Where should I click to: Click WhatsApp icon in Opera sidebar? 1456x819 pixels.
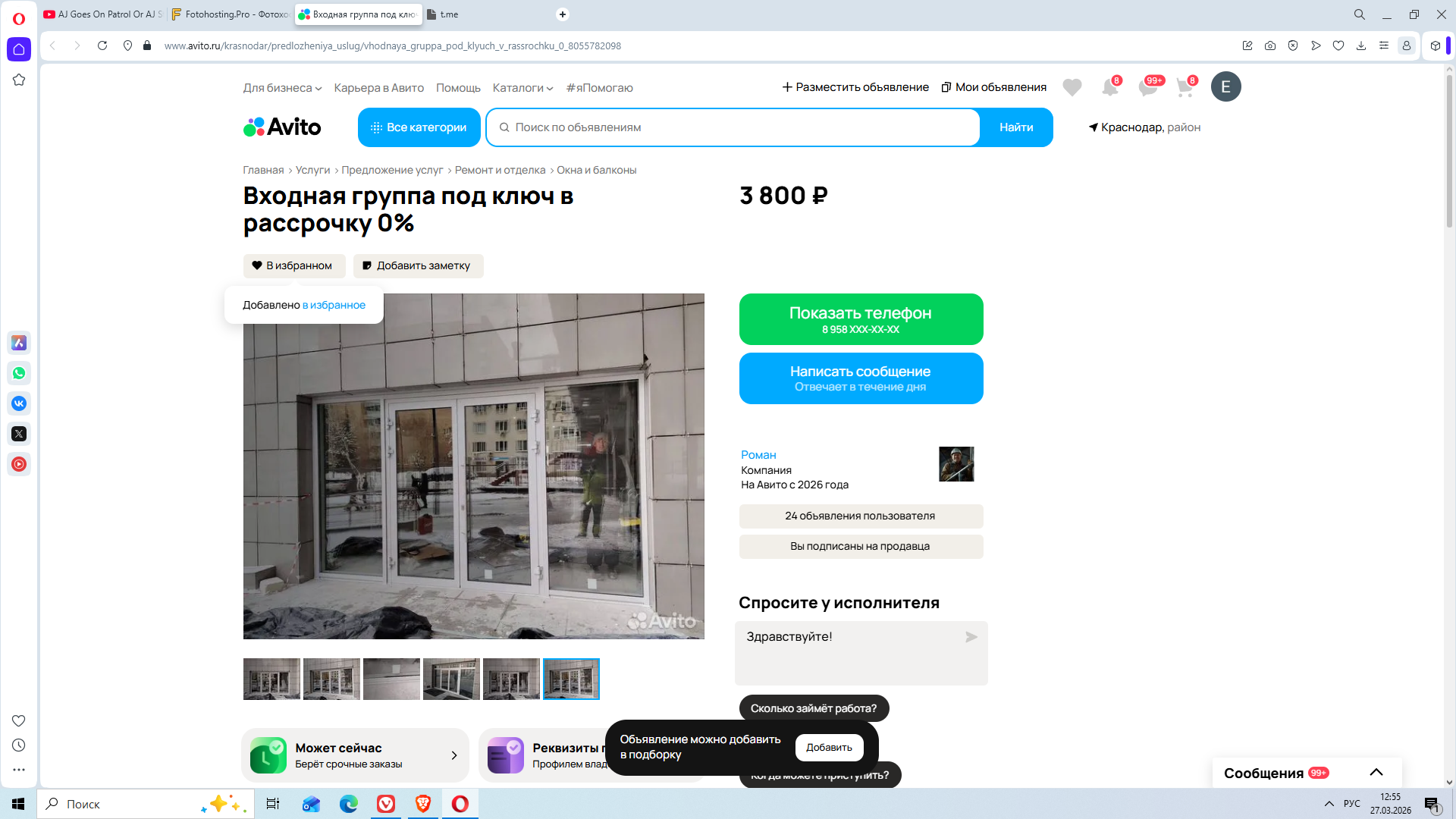tap(19, 373)
